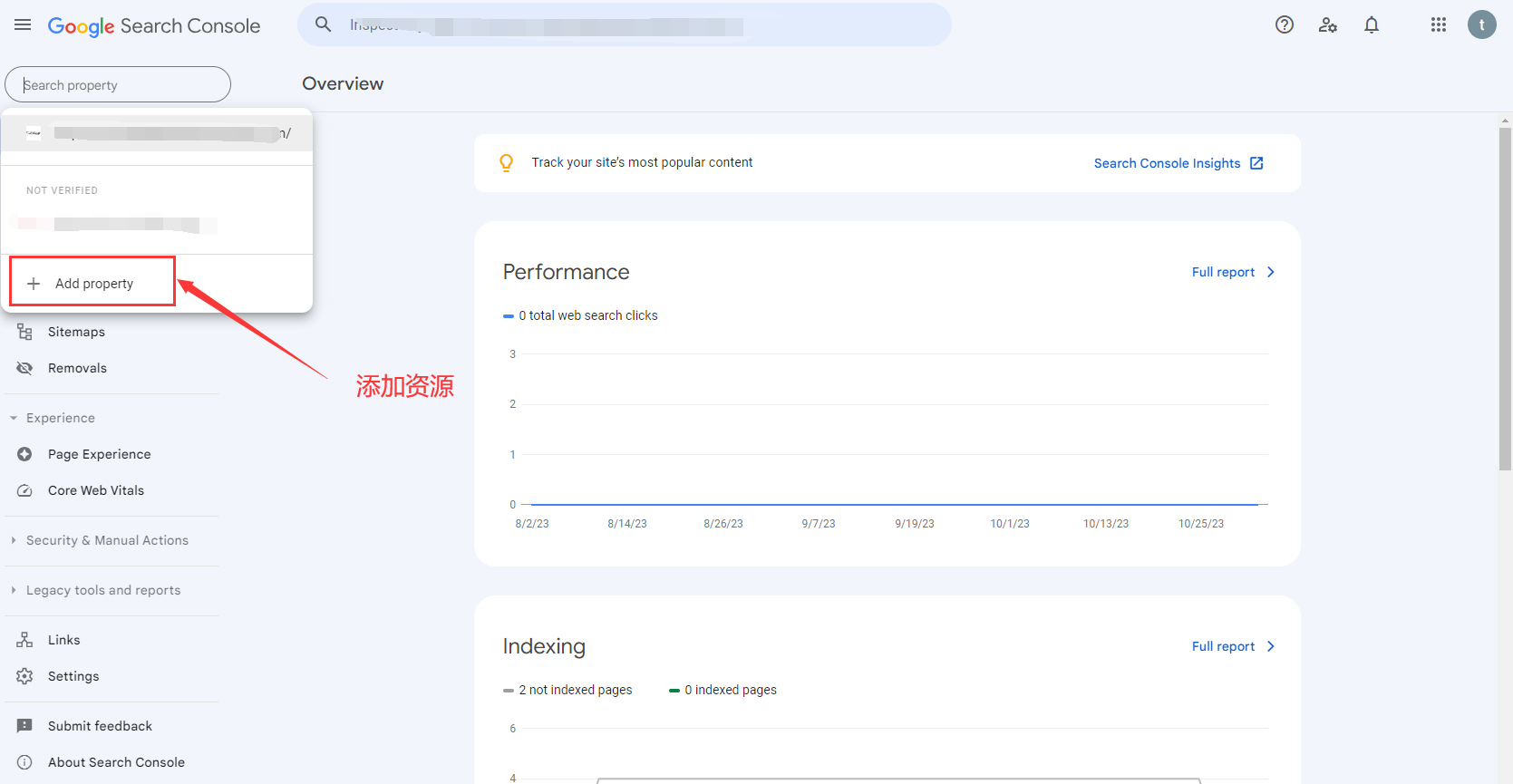Viewport: 1513px width, 784px height.
Task: Open the Indexing Full report
Action: coord(1232,646)
